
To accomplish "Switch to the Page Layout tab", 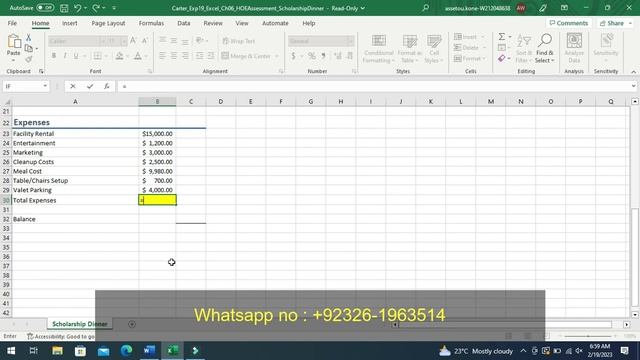I will (x=108, y=23).
